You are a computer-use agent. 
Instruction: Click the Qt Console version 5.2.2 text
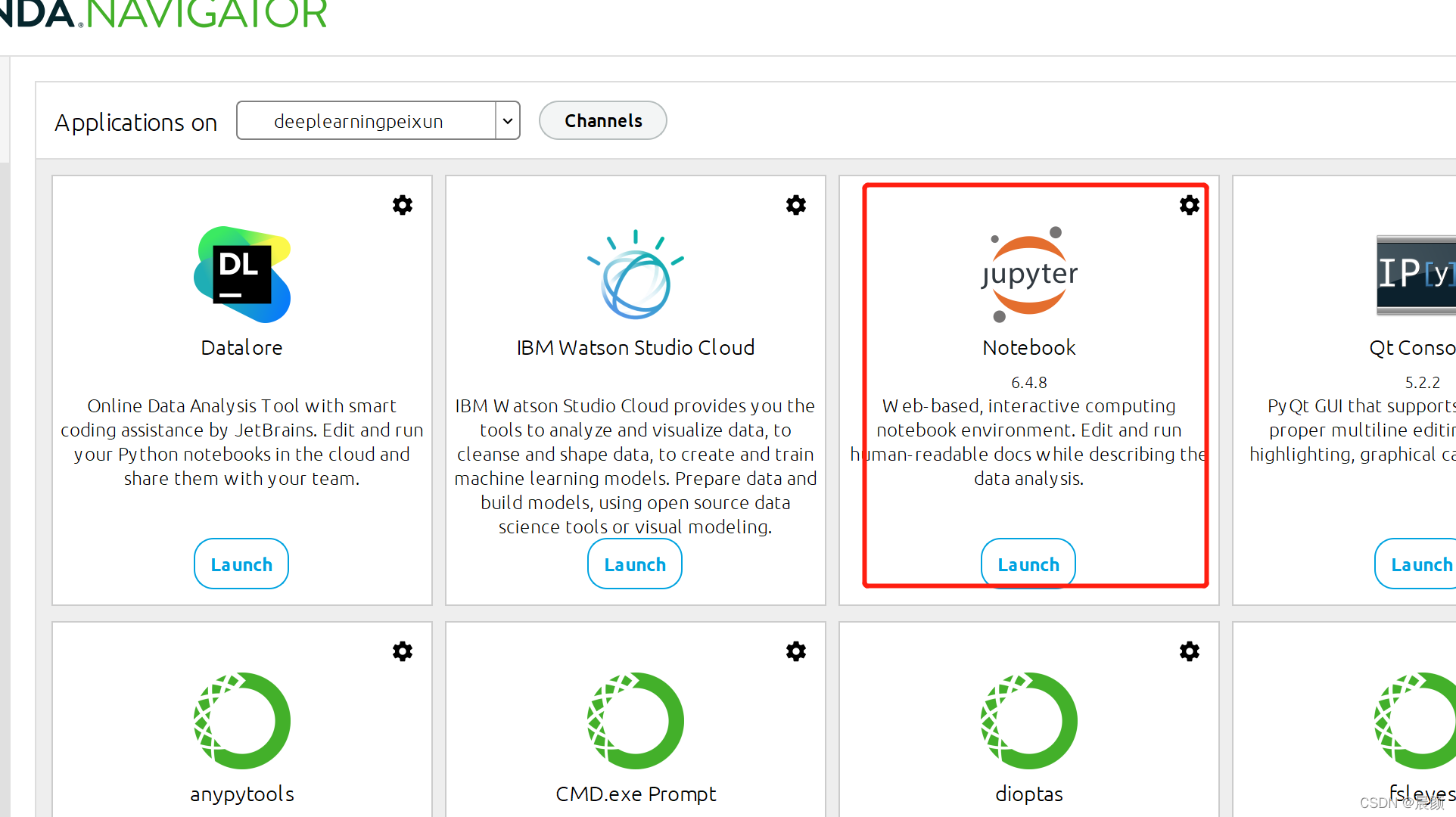pos(1423,383)
